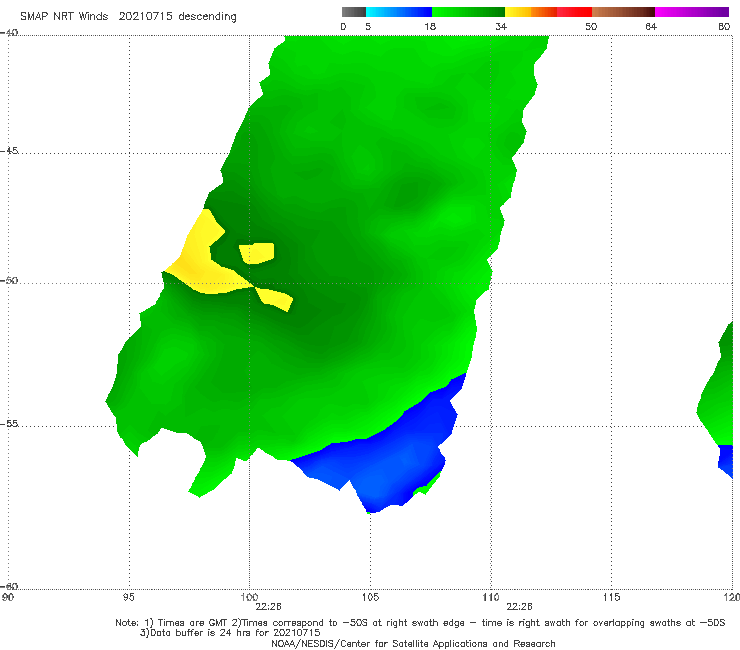
Task: Click the NOAA/NESDIS credit line
Action: pyautogui.click(x=413, y=643)
